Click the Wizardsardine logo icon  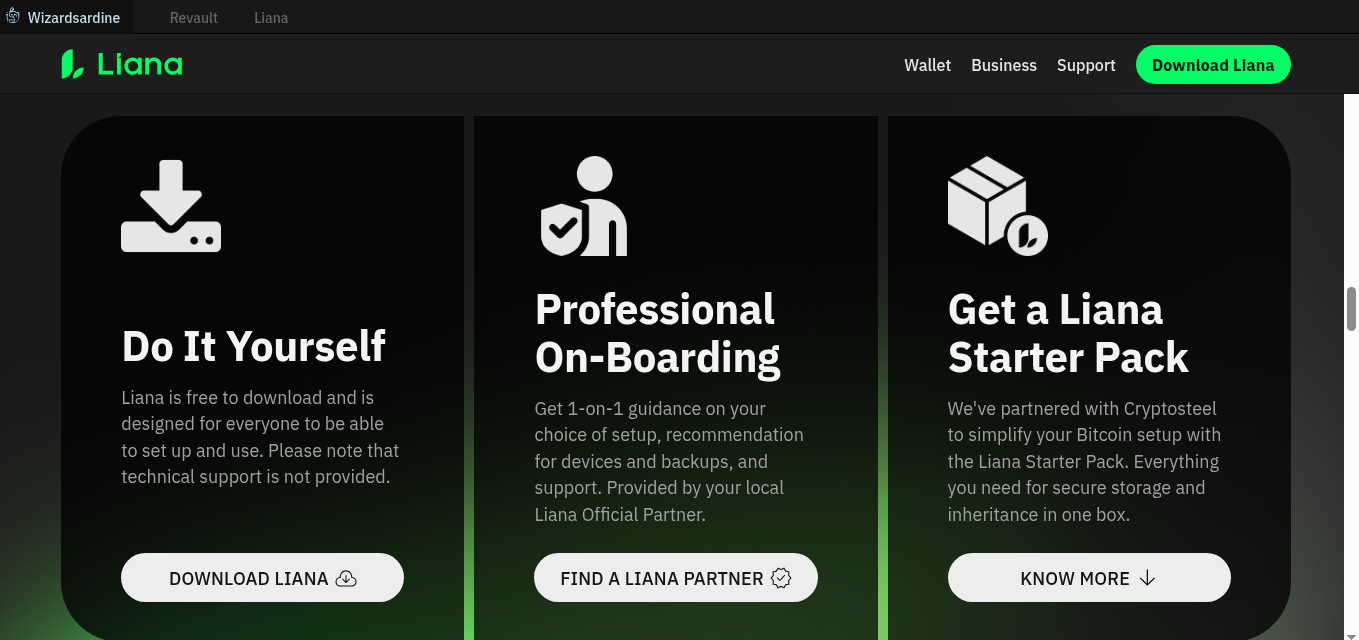(13, 17)
